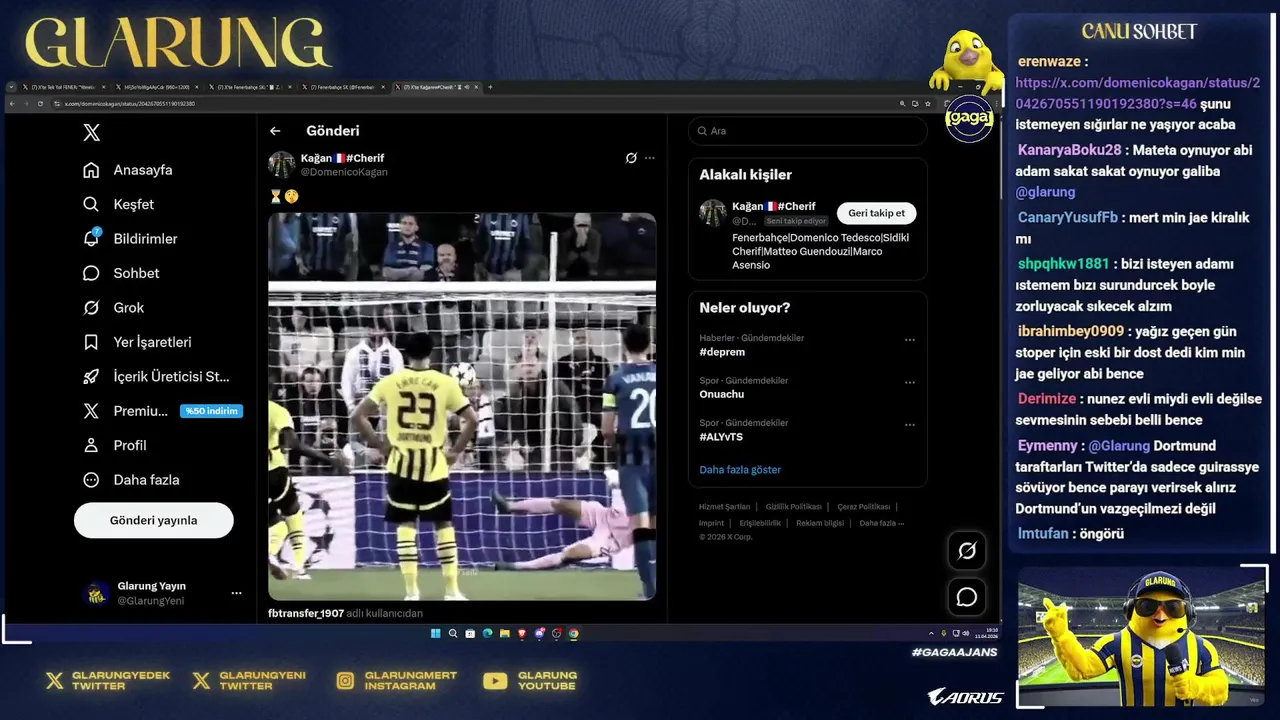
Task: Switch to the 980×1200 image tab
Action: [156, 87]
